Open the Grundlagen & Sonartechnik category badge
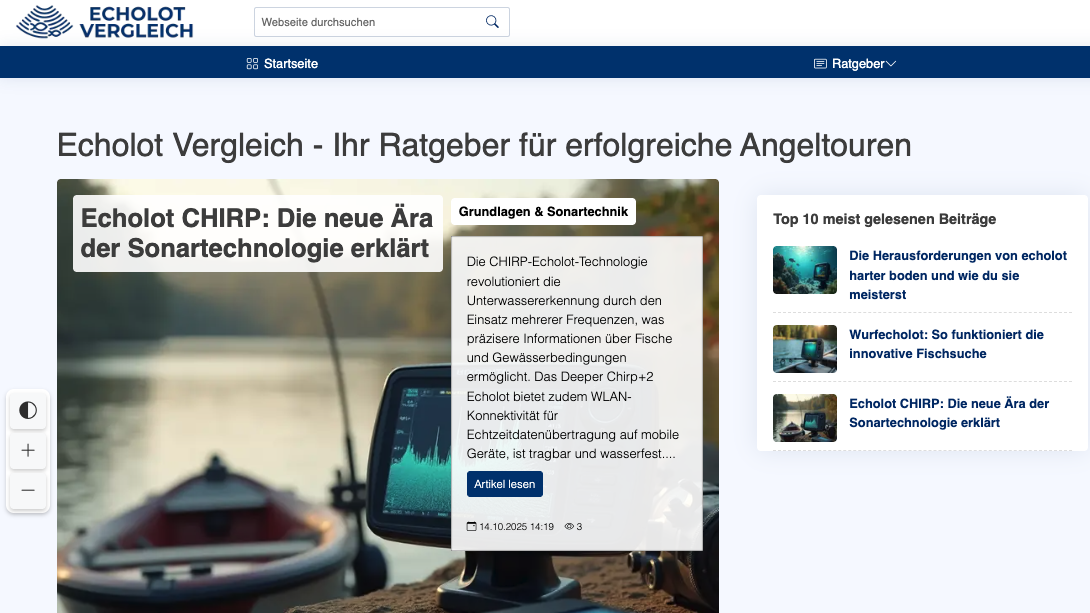 click(x=543, y=211)
